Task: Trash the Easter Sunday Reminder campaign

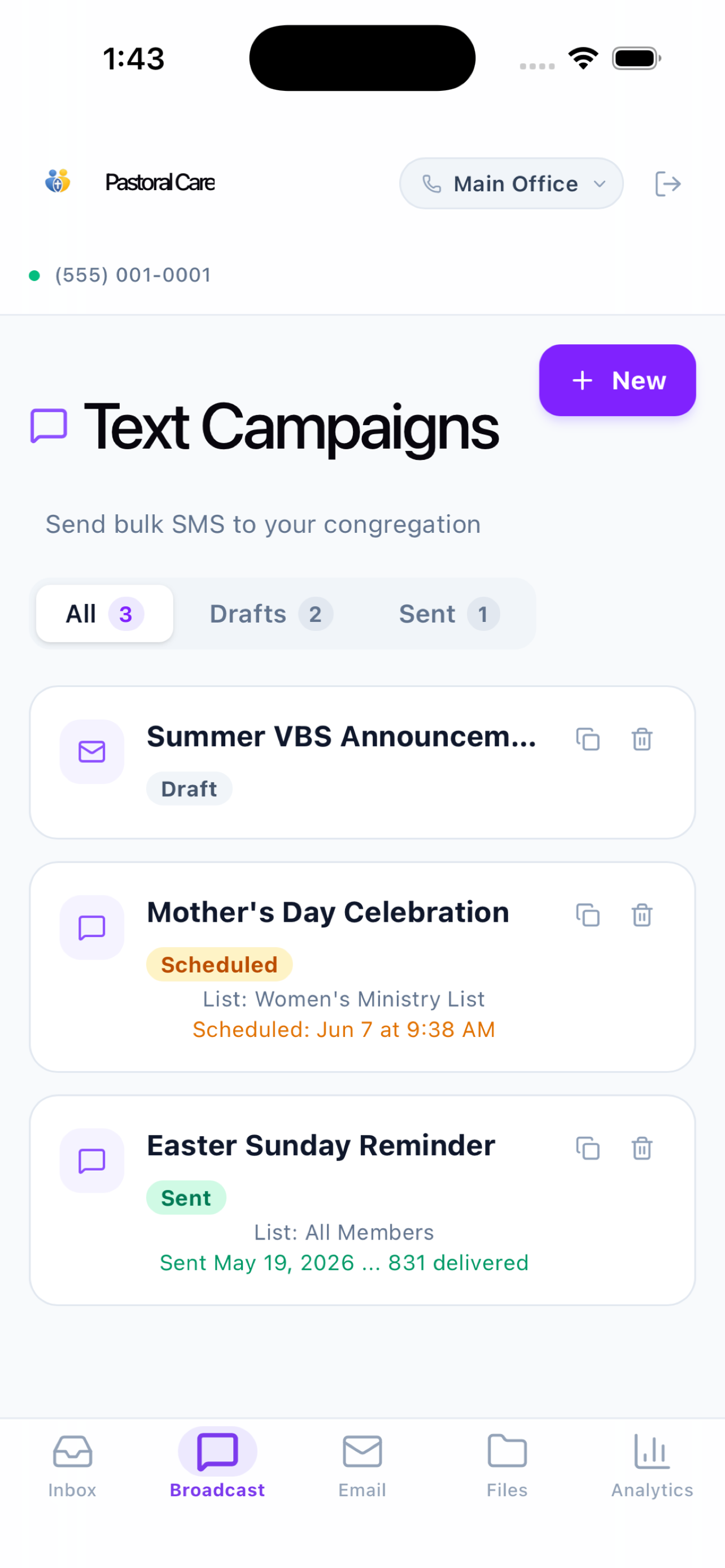Action: click(641, 1148)
